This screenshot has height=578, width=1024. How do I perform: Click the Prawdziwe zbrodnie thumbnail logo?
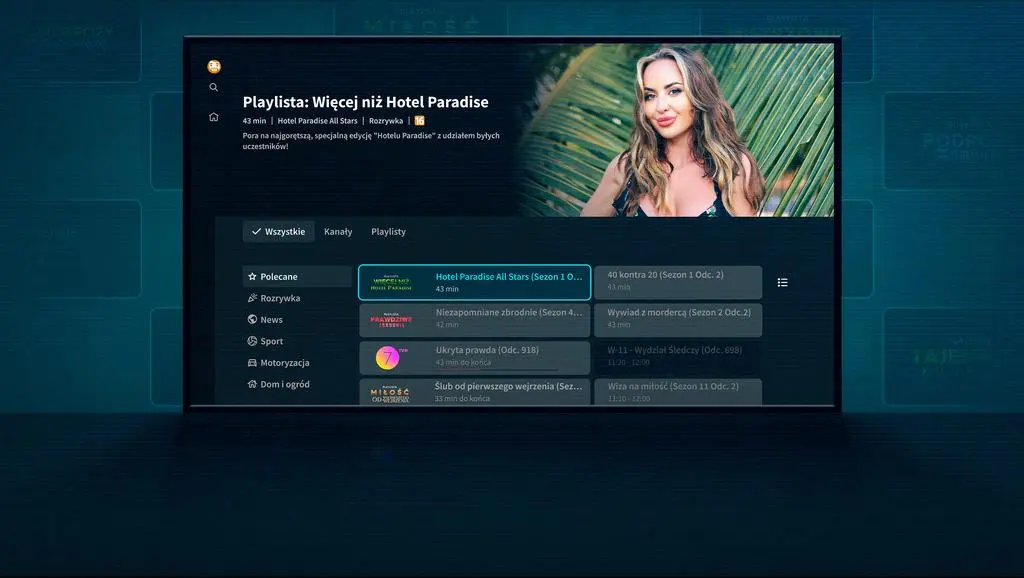(x=391, y=320)
